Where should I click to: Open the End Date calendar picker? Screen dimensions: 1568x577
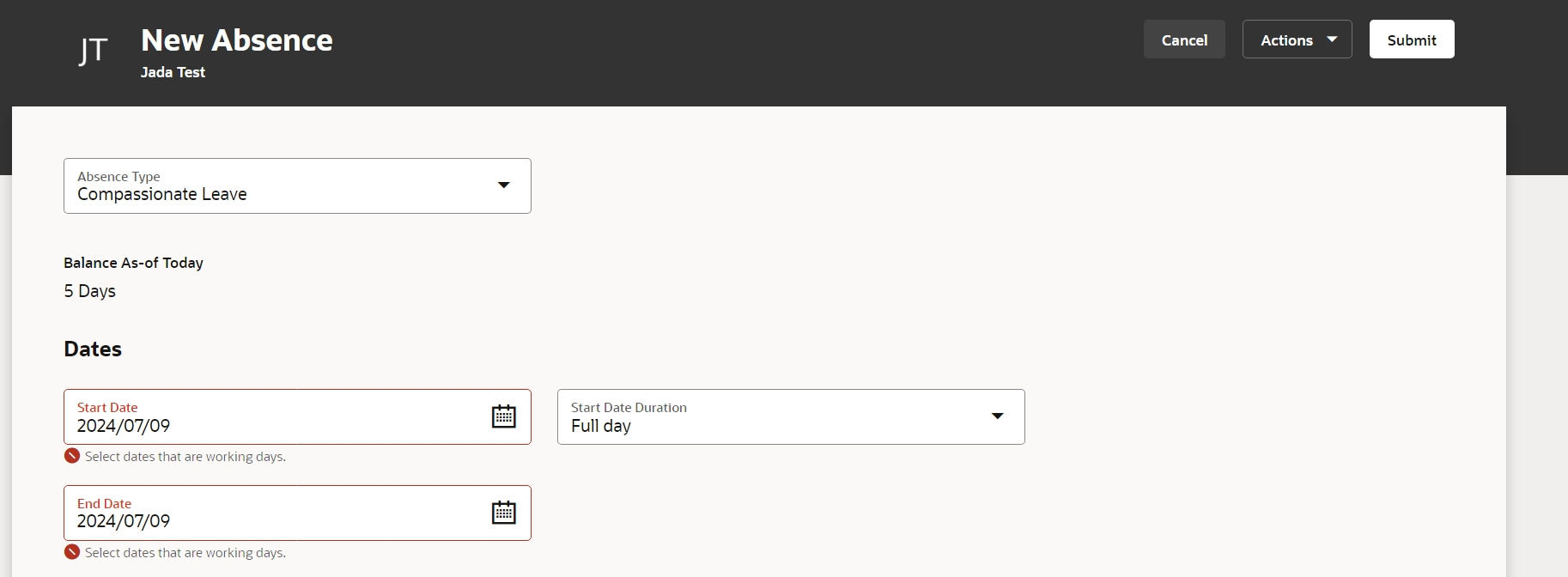click(505, 513)
